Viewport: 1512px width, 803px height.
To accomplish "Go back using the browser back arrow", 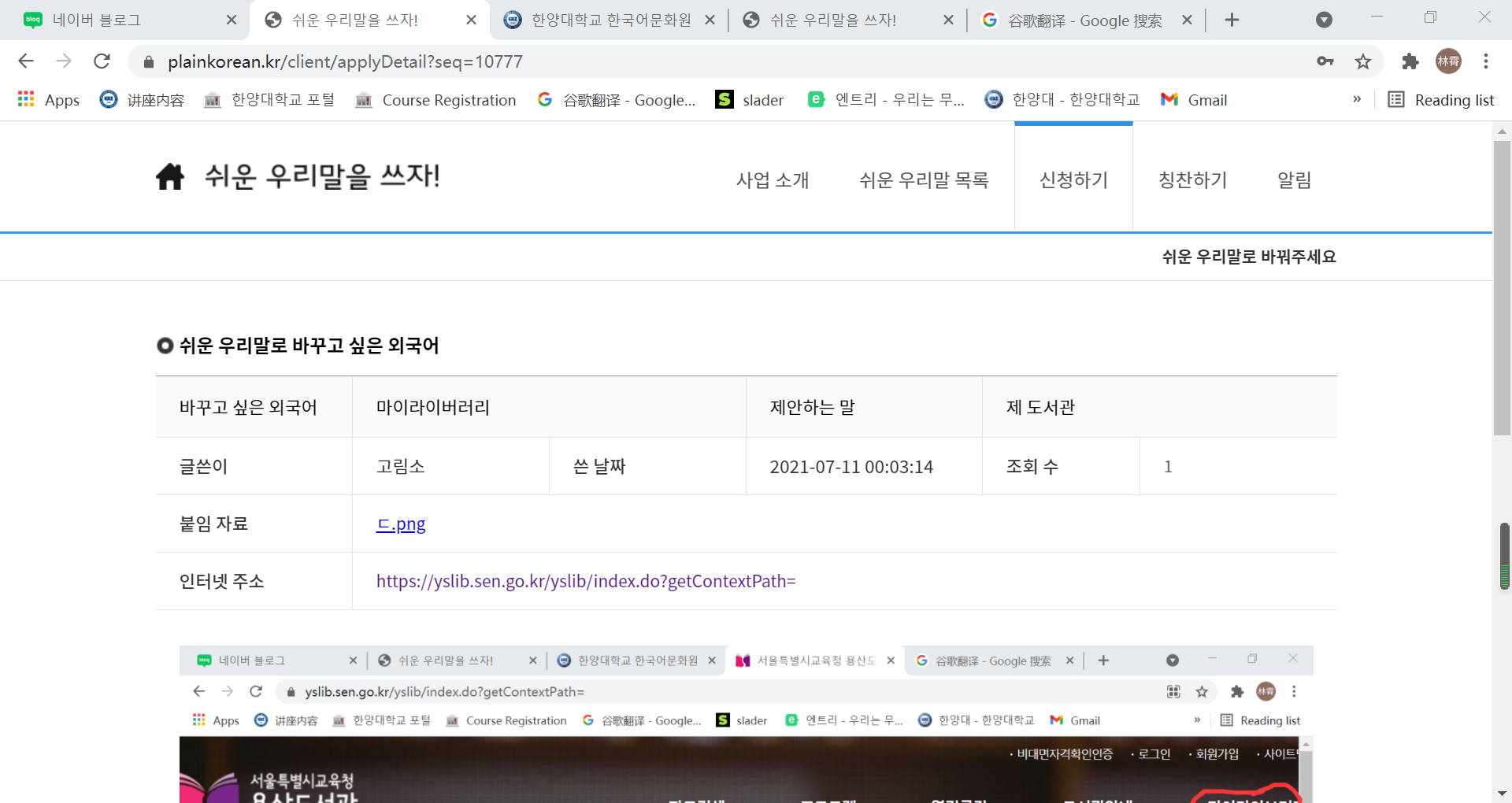I will [26, 61].
